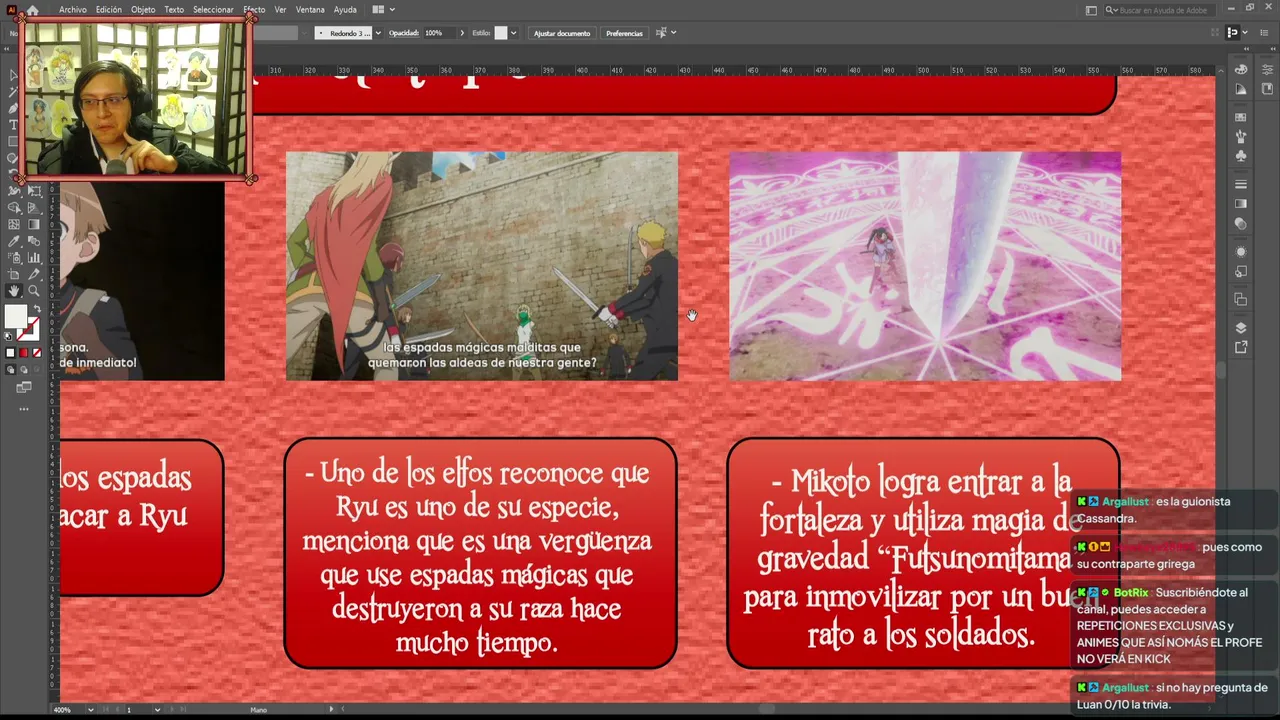This screenshot has height=720, width=1280.
Task: Open the Transparency panel
Action: coord(1241,223)
